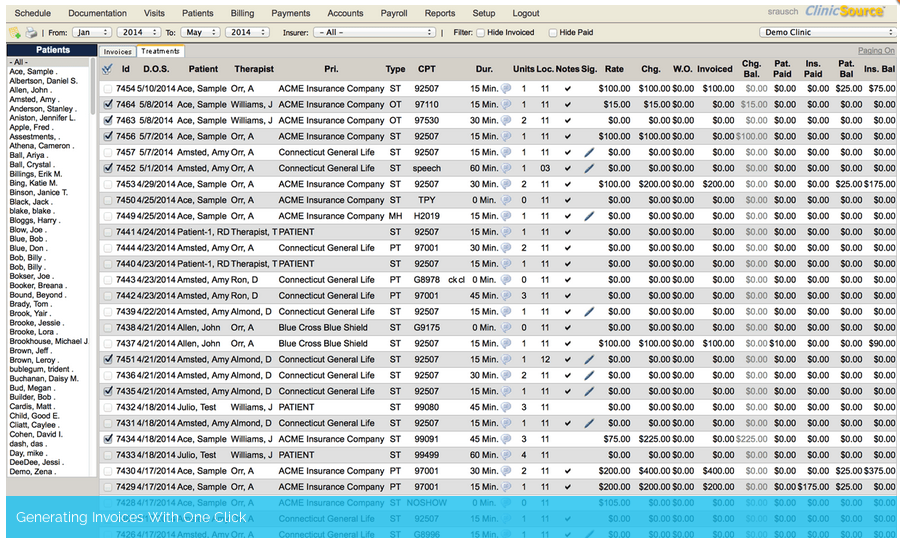
Task: Click the Notes checkmark for treatment 7444
Action: click(x=568, y=248)
